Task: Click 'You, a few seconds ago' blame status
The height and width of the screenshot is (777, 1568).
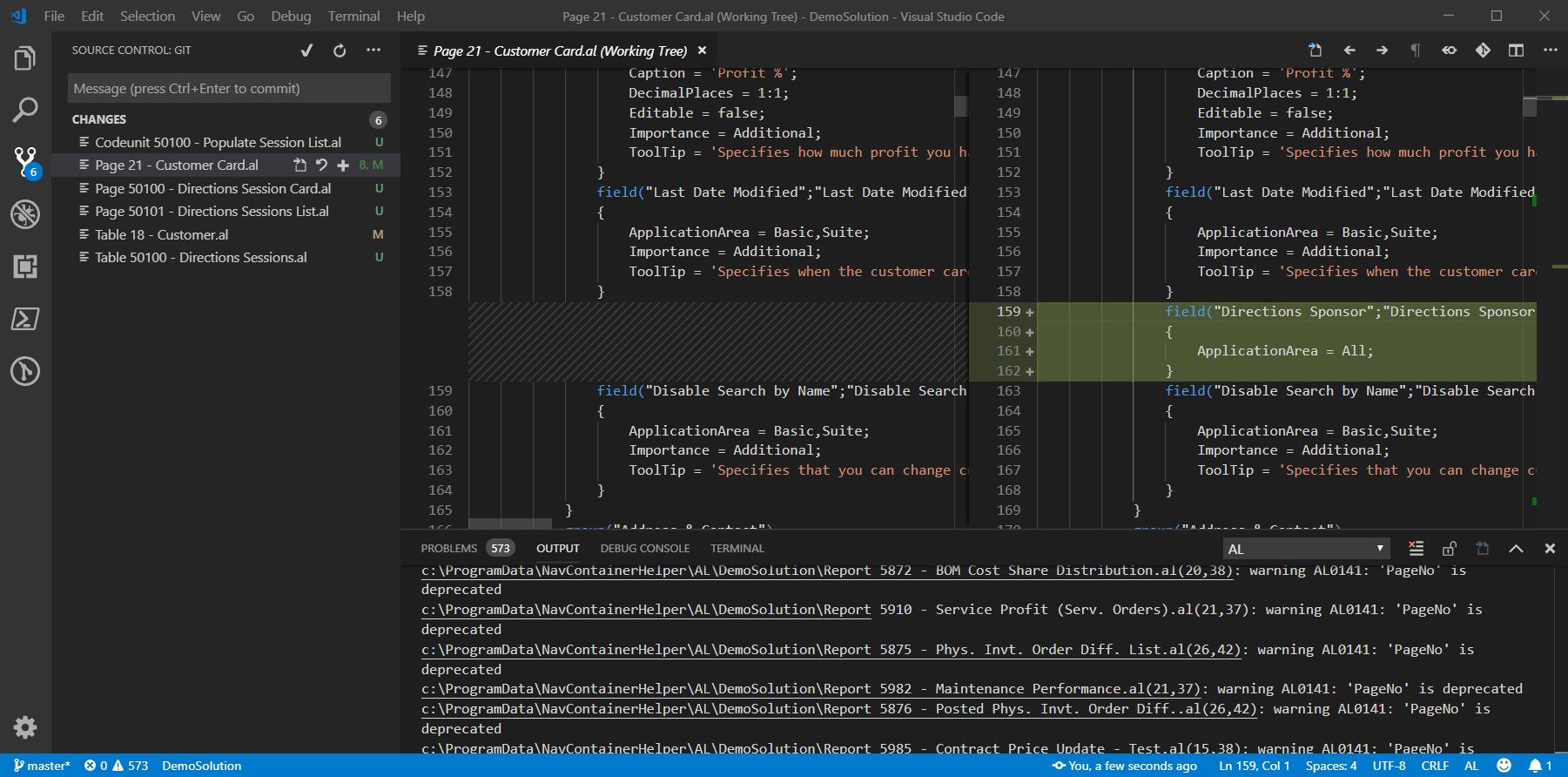Action: [1125, 766]
